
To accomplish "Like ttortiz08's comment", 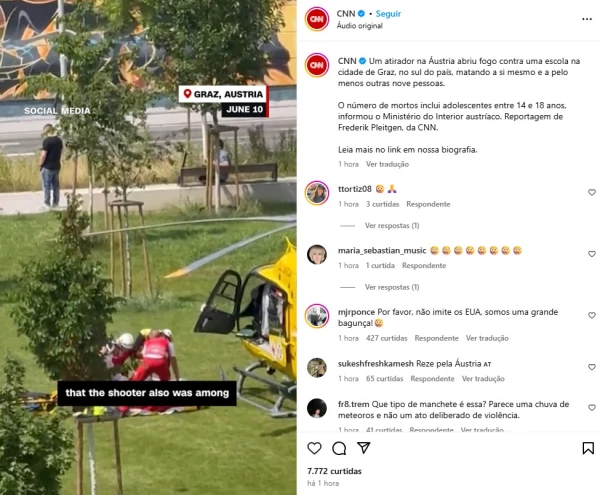I will point(592,192).
